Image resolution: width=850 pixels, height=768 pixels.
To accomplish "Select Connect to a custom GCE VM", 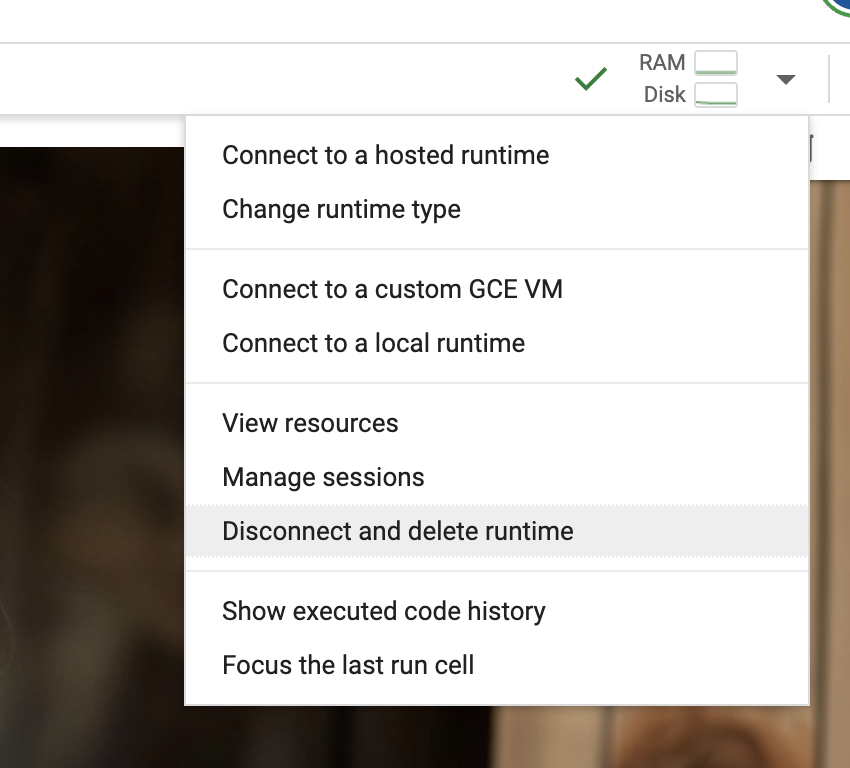I will (x=497, y=289).
